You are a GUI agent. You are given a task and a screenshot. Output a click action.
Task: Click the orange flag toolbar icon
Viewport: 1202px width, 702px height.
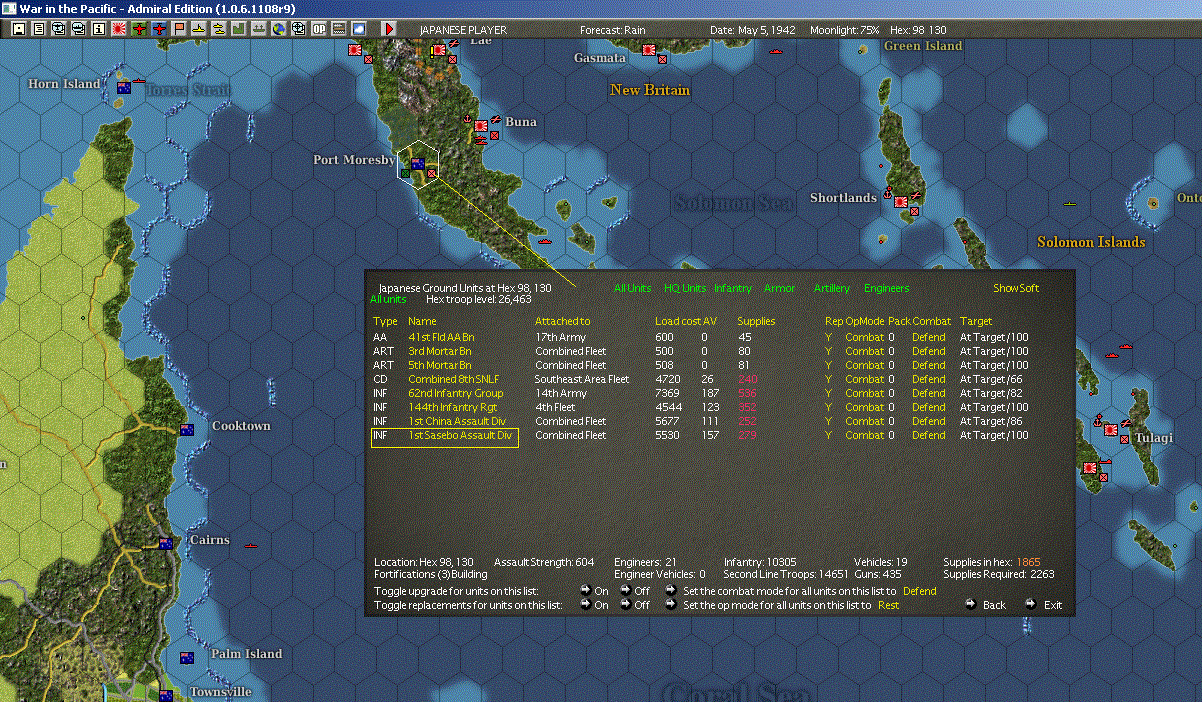(179, 29)
